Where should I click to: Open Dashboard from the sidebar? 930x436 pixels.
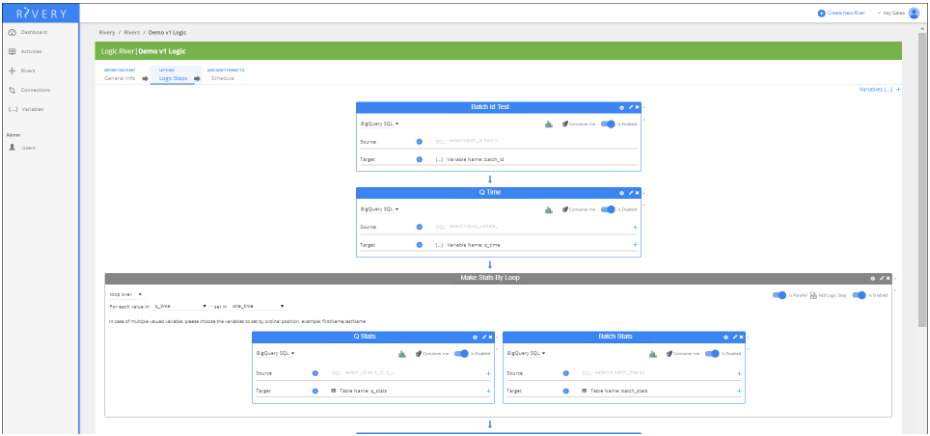point(34,32)
